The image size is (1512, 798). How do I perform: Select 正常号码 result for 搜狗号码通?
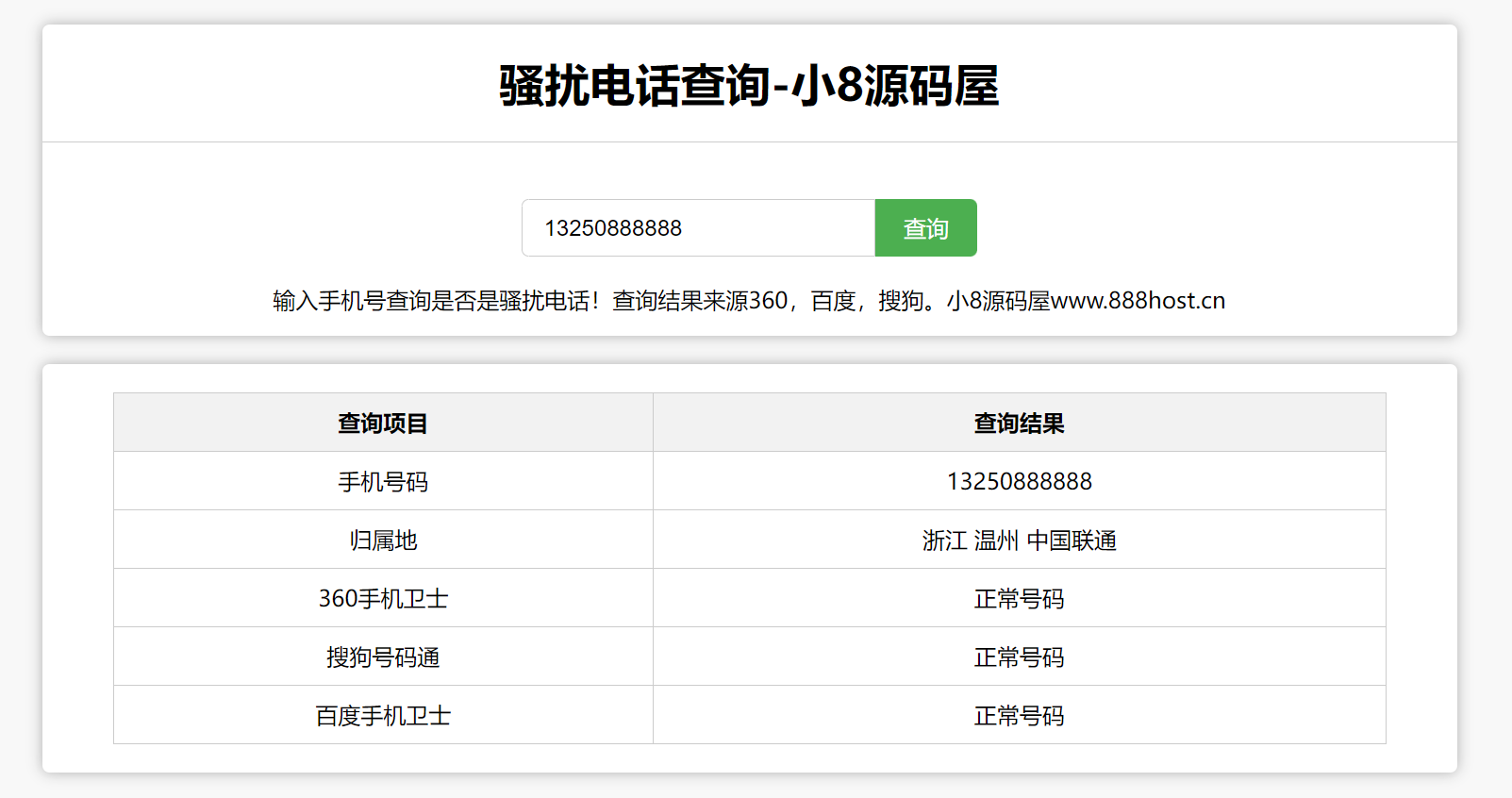click(x=1019, y=657)
